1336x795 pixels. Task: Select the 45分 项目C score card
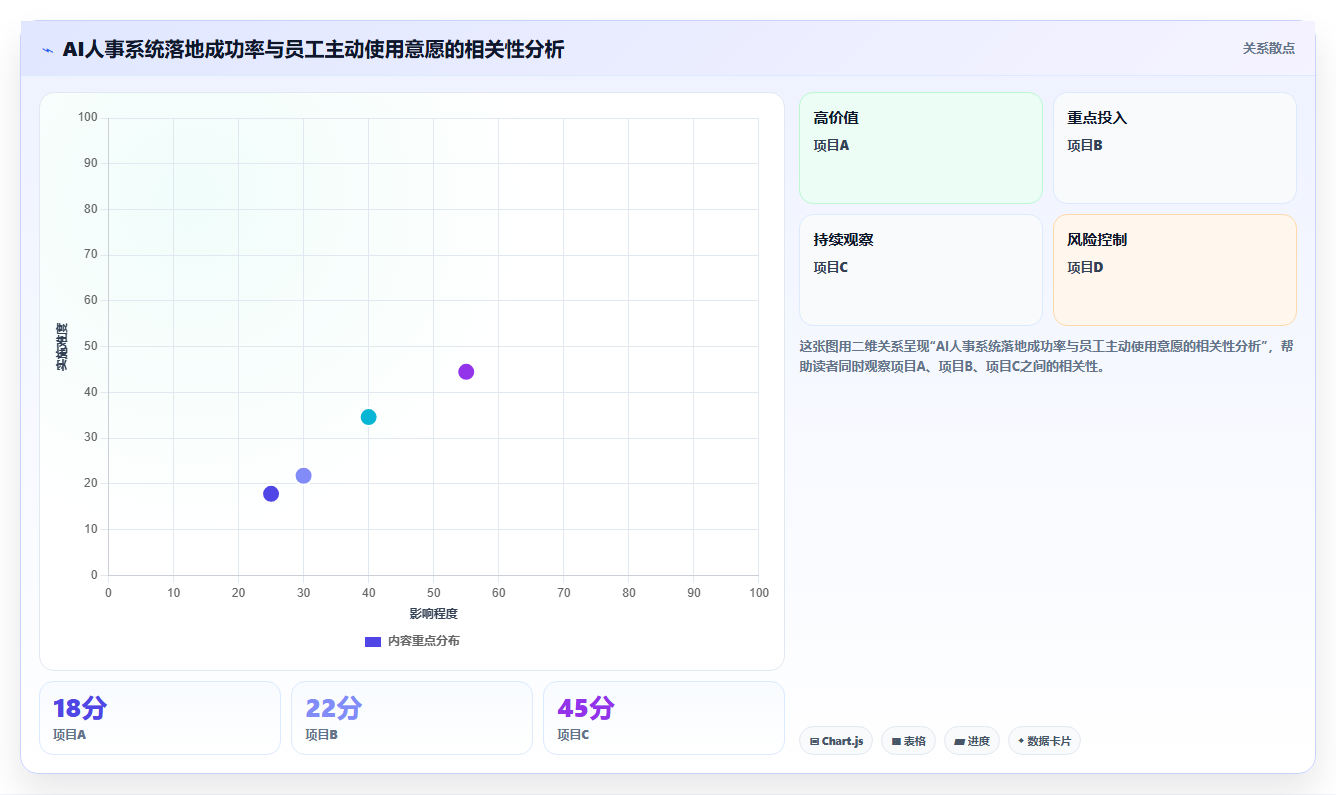click(x=664, y=718)
